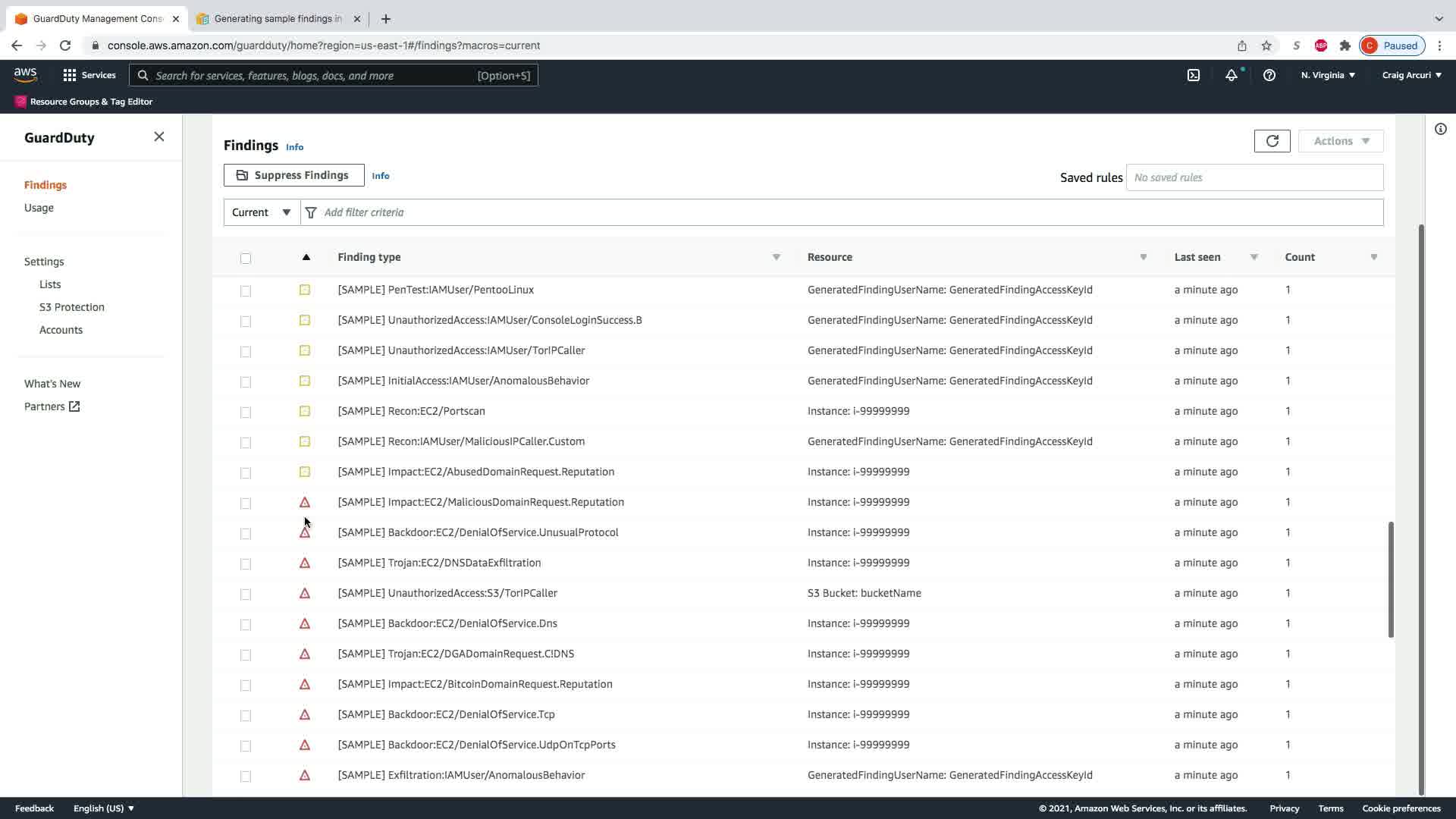Open the Services grid menu icon
The width and height of the screenshot is (1456, 819).
pyautogui.click(x=70, y=75)
